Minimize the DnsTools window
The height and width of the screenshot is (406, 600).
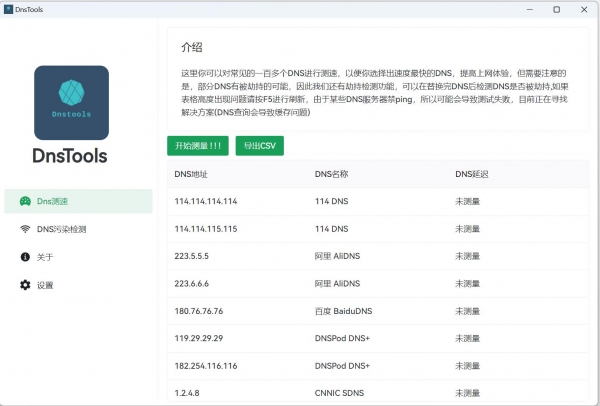pos(530,10)
